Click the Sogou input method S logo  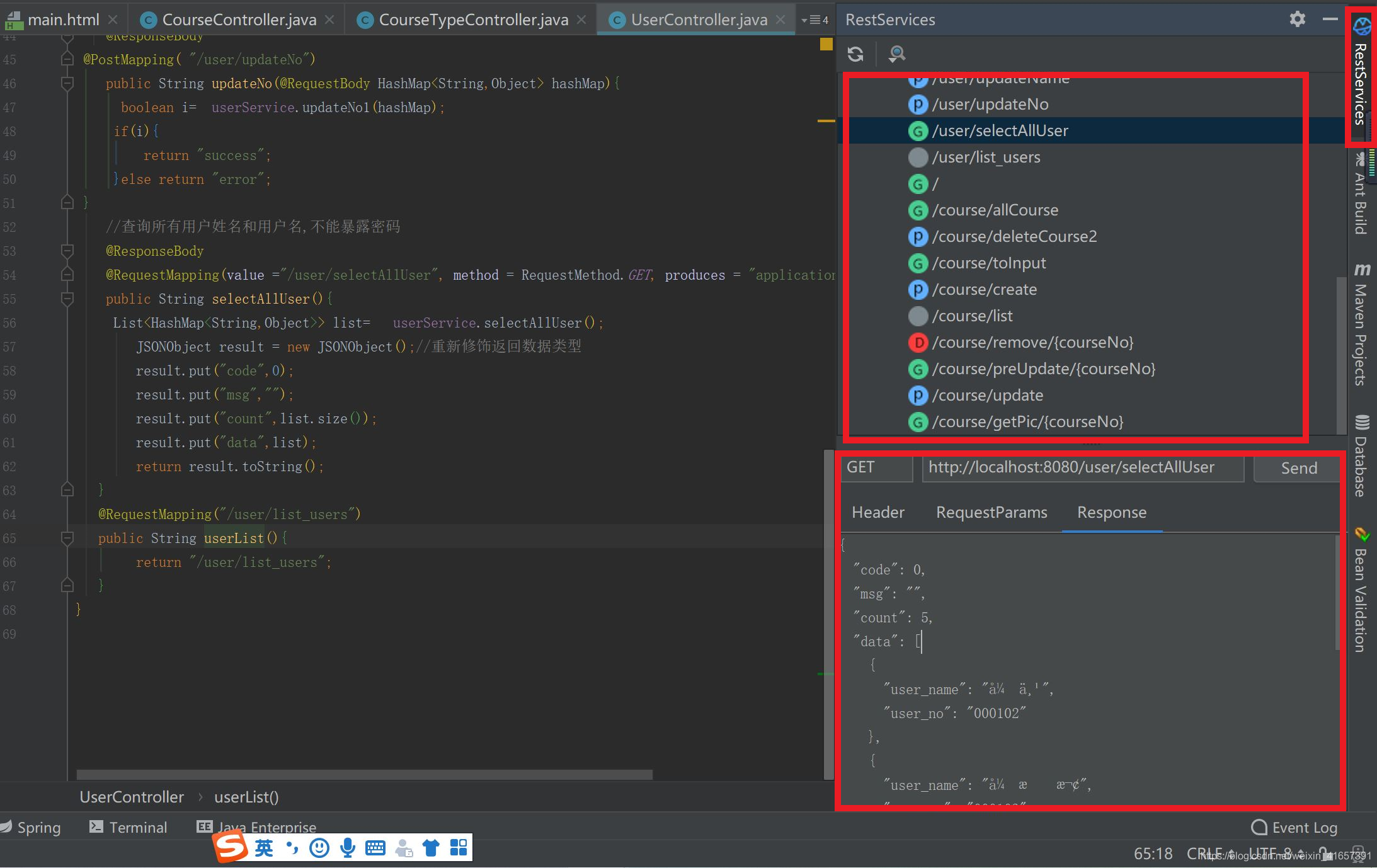(230, 847)
